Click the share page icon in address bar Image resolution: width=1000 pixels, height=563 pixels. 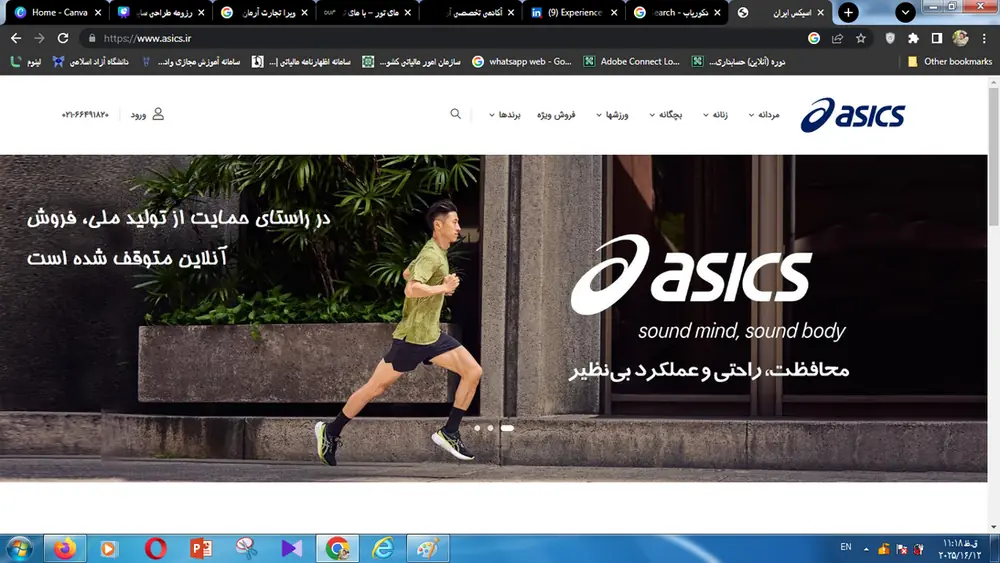837,38
